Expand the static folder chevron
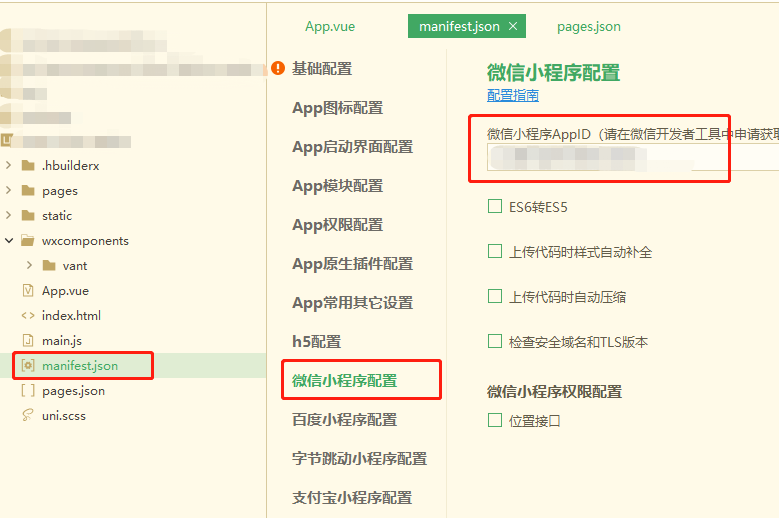Image resolution: width=779 pixels, height=518 pixels. pos(8,216)
